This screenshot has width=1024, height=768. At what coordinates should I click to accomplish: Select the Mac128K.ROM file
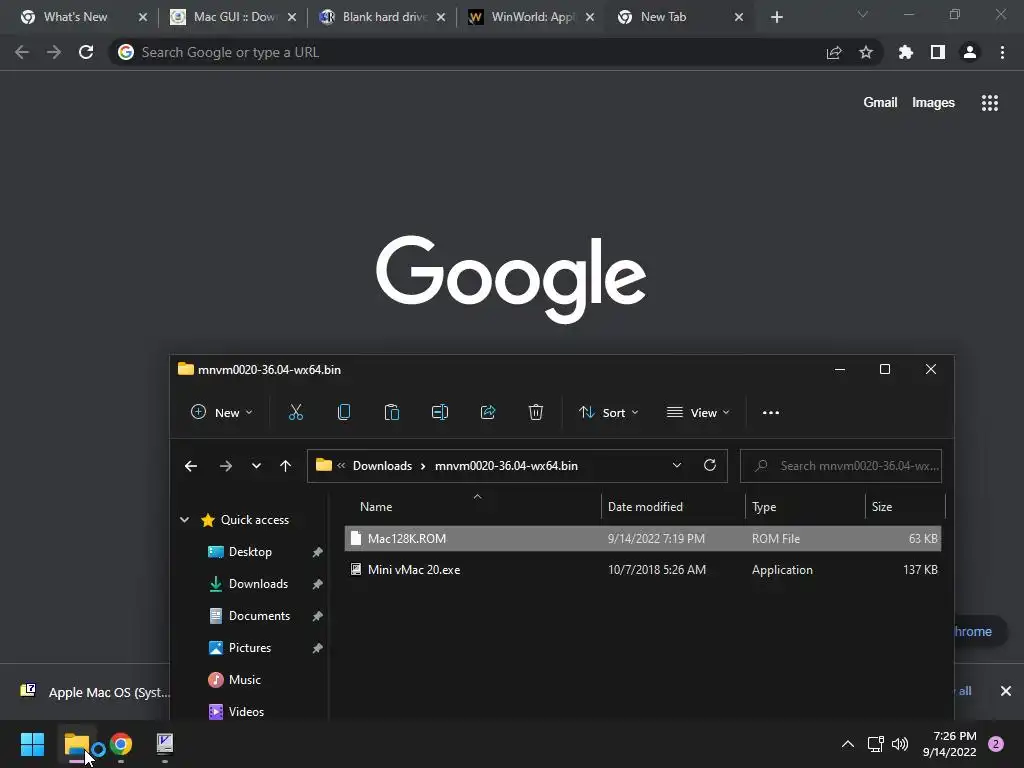[x=643, y=539]
